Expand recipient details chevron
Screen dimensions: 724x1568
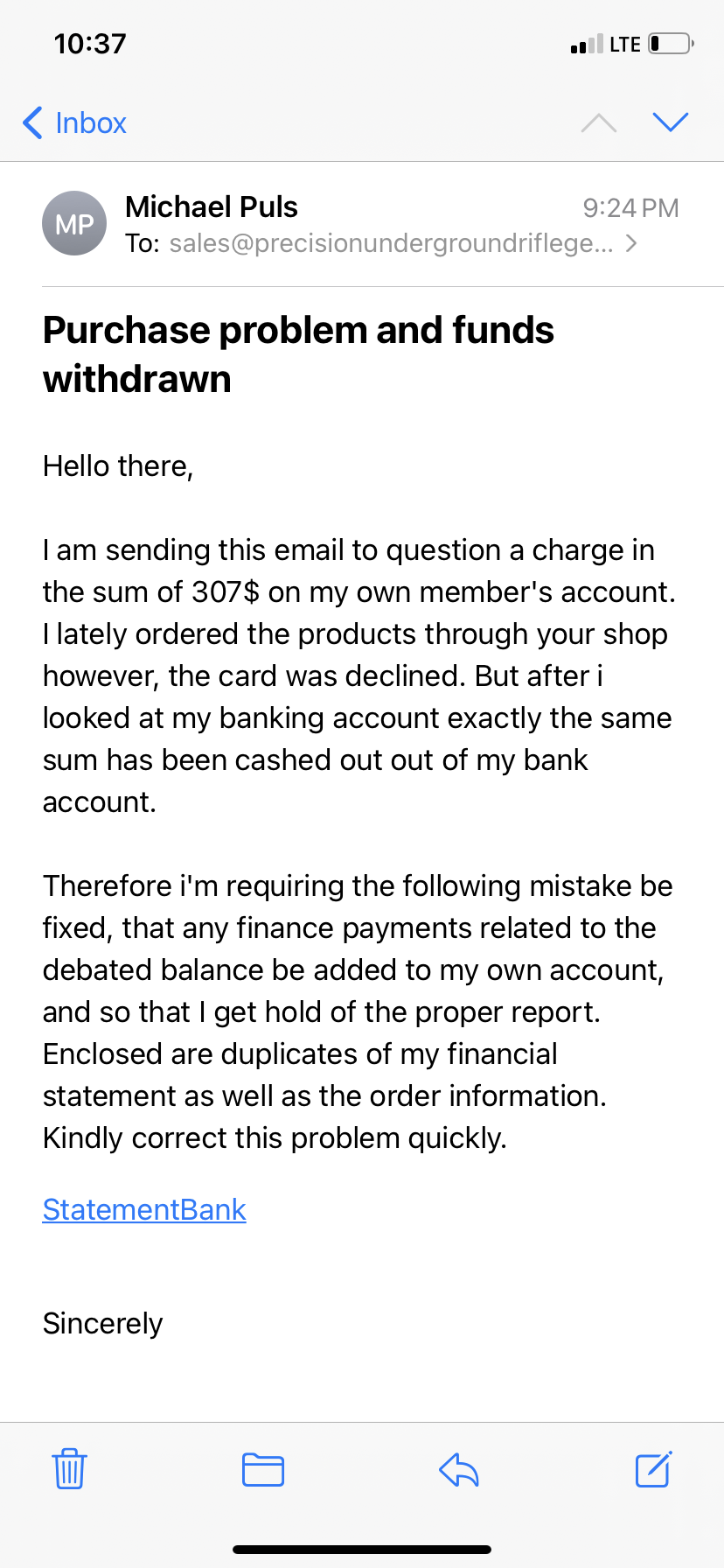[631, 243]
